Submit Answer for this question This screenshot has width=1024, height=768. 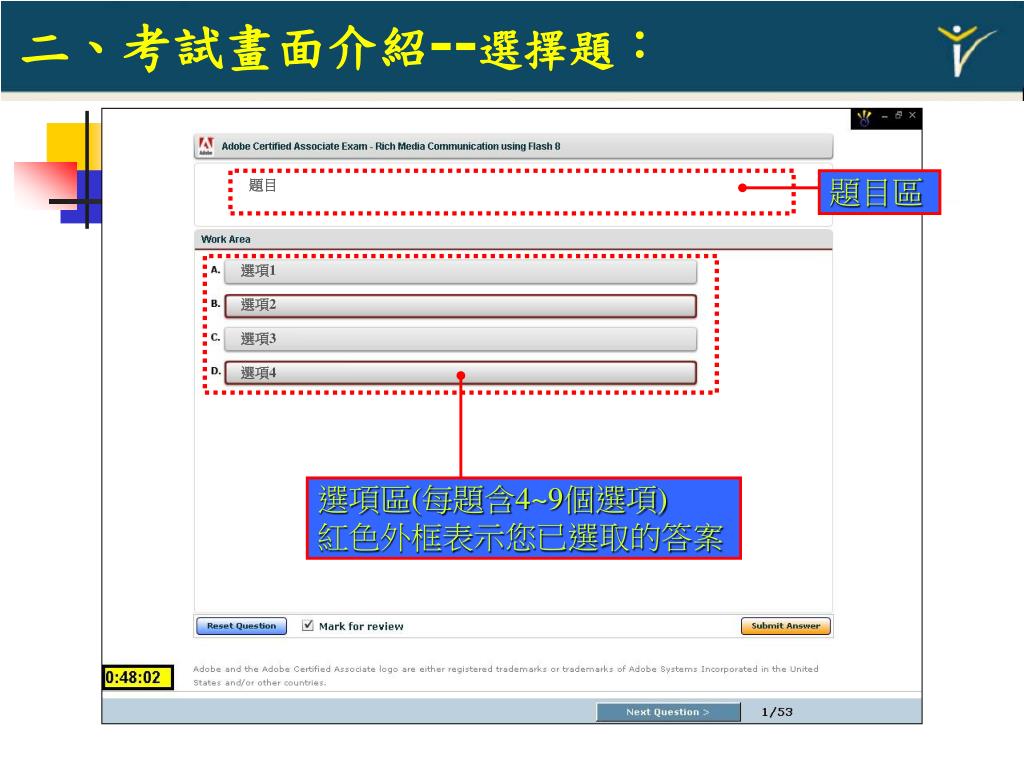click(x=785, y=626)
